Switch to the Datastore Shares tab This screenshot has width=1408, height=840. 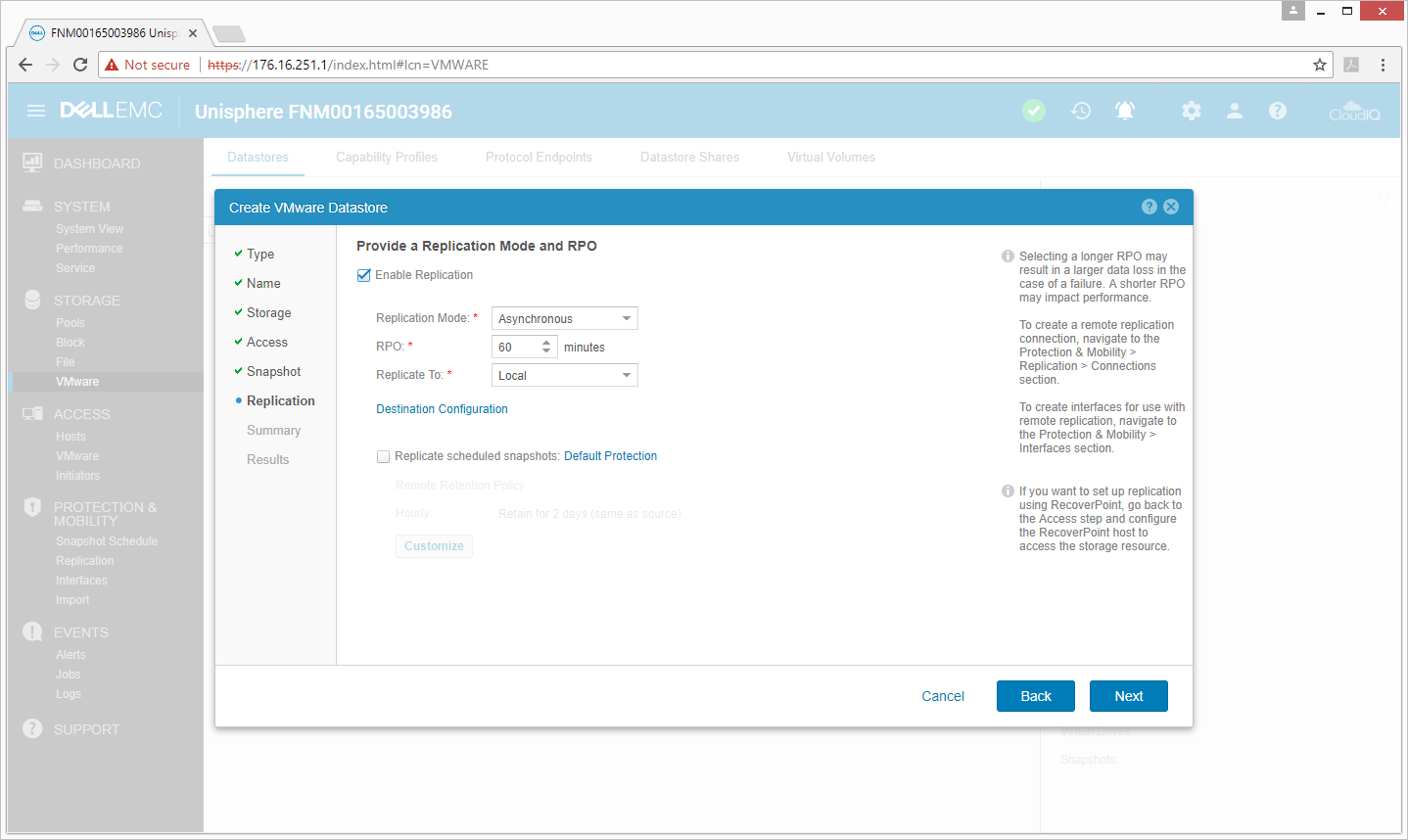pyautogui.click(x=689, y=157)
